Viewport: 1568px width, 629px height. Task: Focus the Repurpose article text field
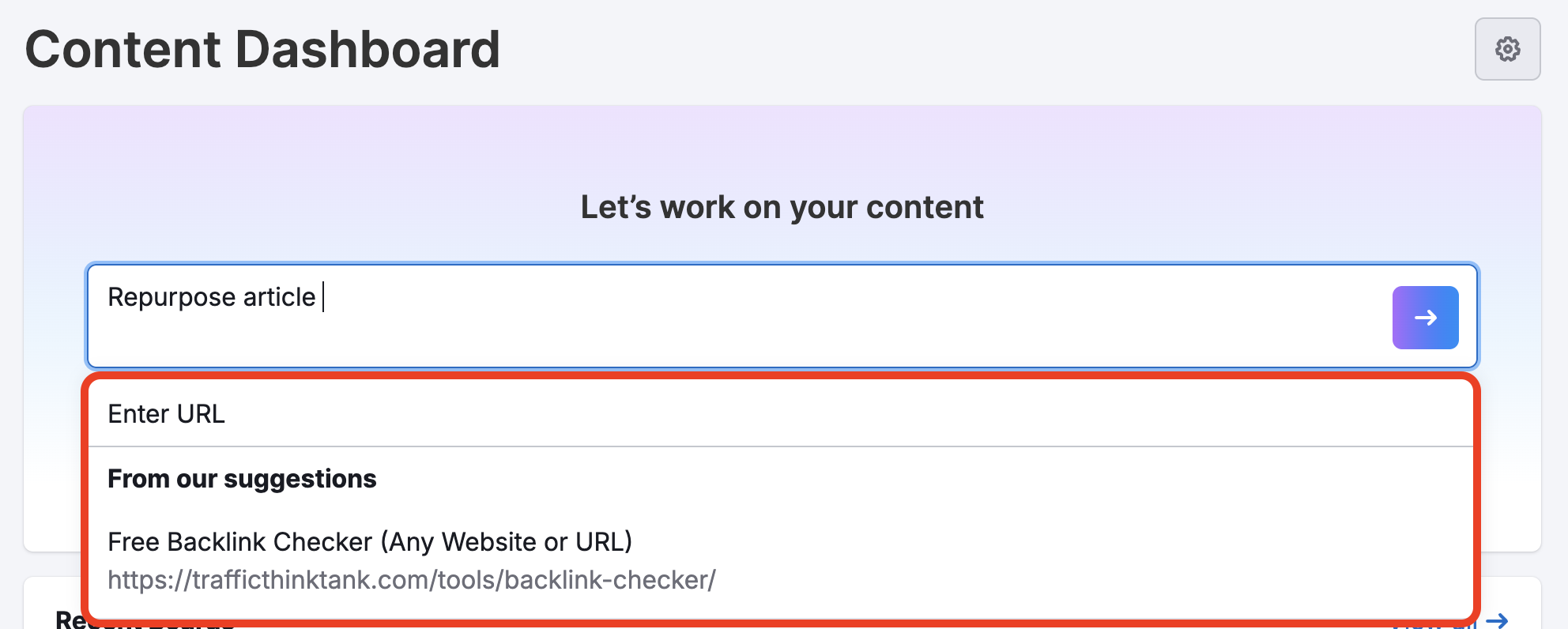point(711,316)
